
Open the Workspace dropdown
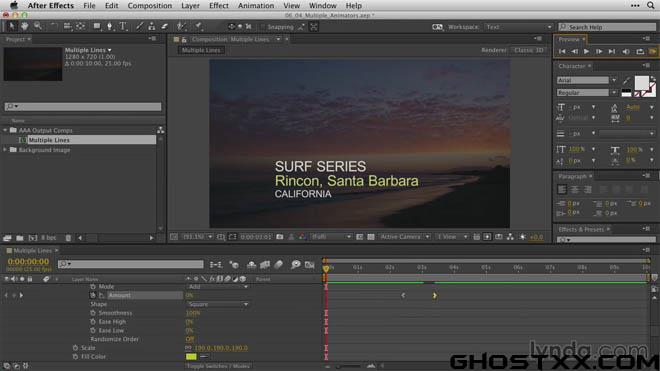click(519, 27)
